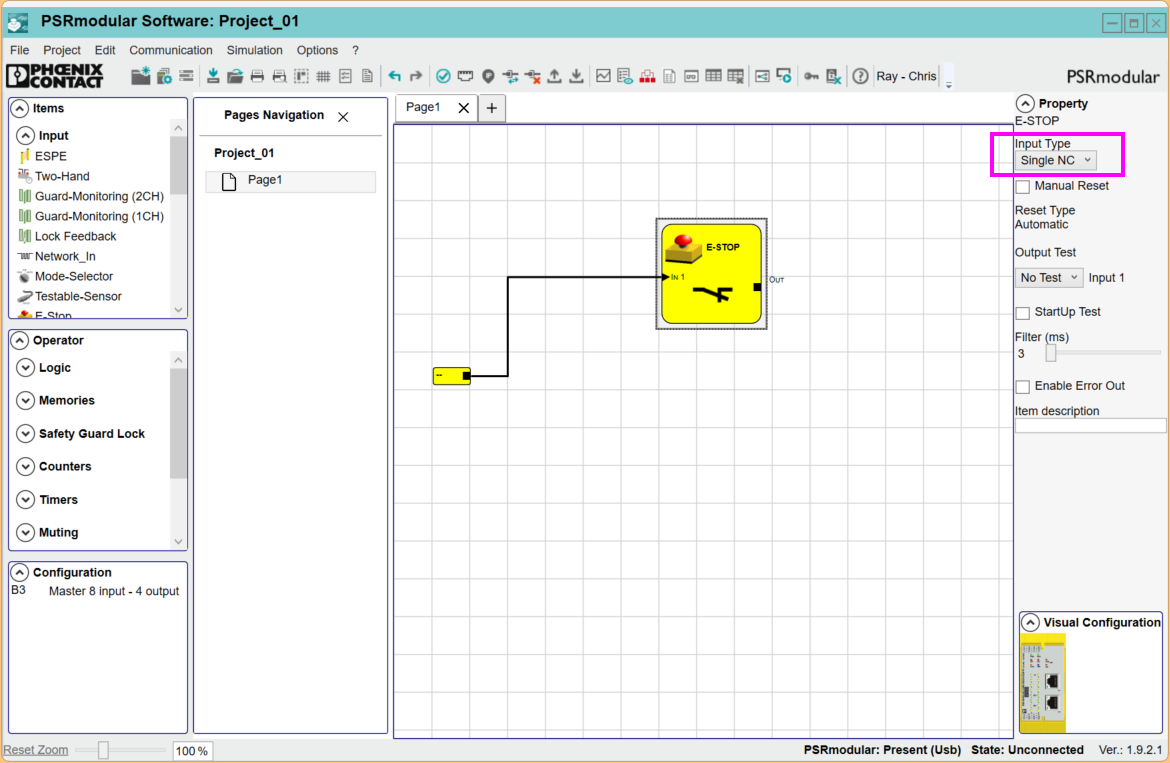Click the Reset Zoom link
The height and width of the screenshot is (763, 1170).
(x=36, y=750)
